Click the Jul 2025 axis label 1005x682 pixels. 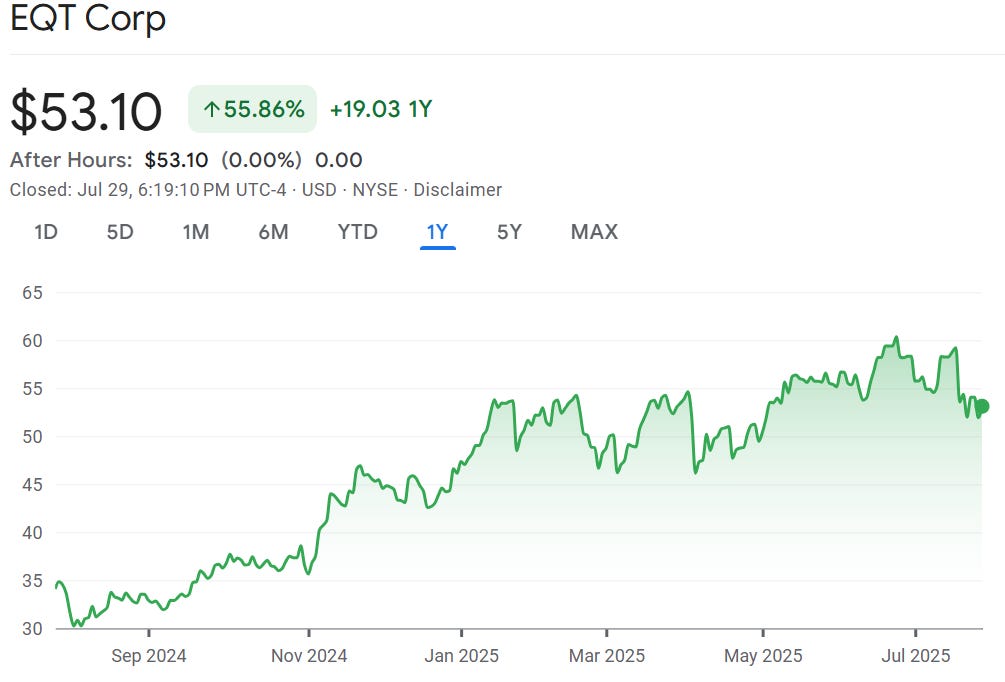click(915, 656)
